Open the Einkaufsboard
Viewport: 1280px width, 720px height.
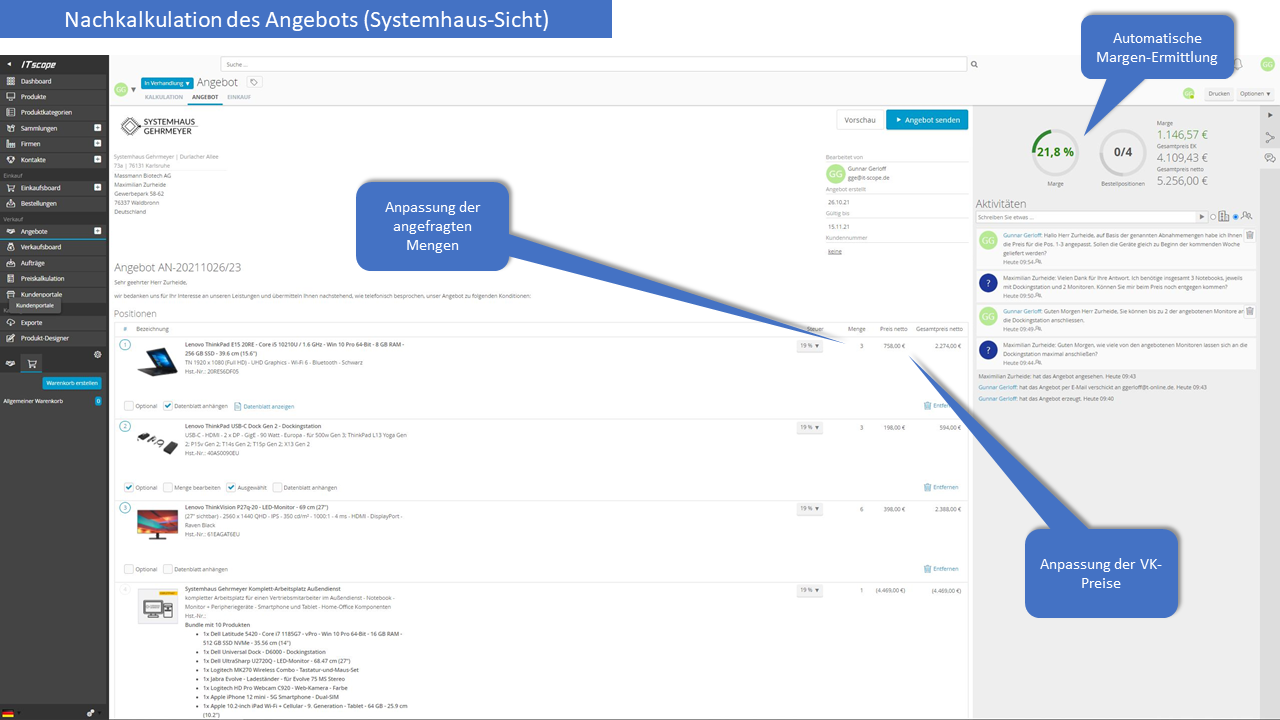tap(50, 187)
